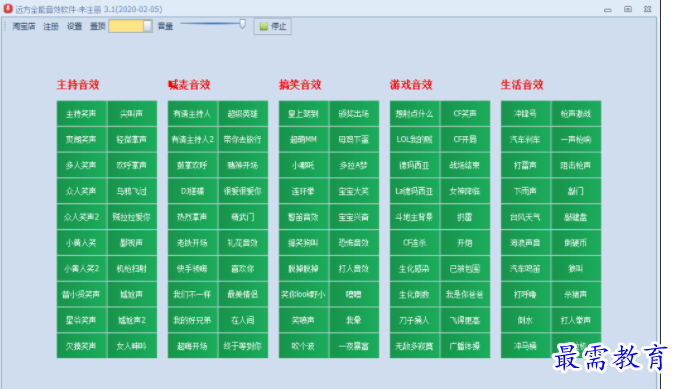Play the 超萌MM sound
Screen dimensions: 676x389
pos(304,139)
